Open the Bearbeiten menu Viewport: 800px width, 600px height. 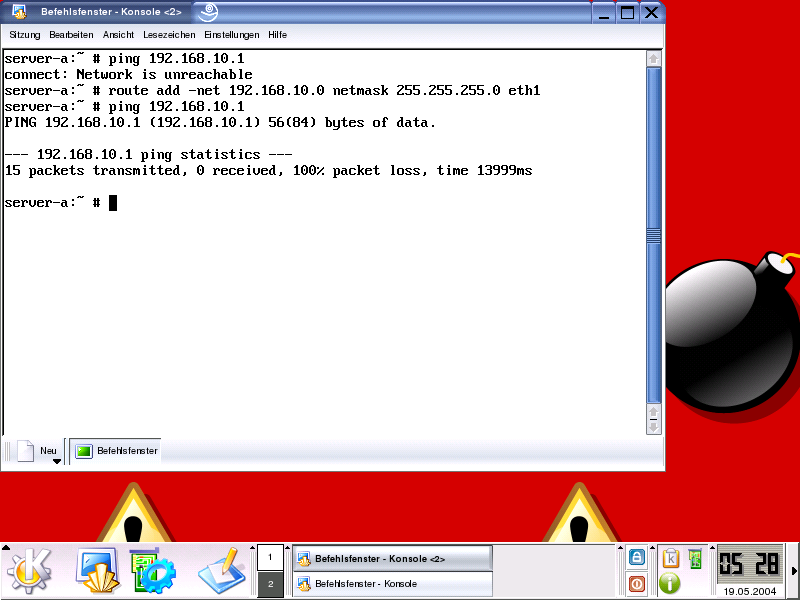pos(71,35)
